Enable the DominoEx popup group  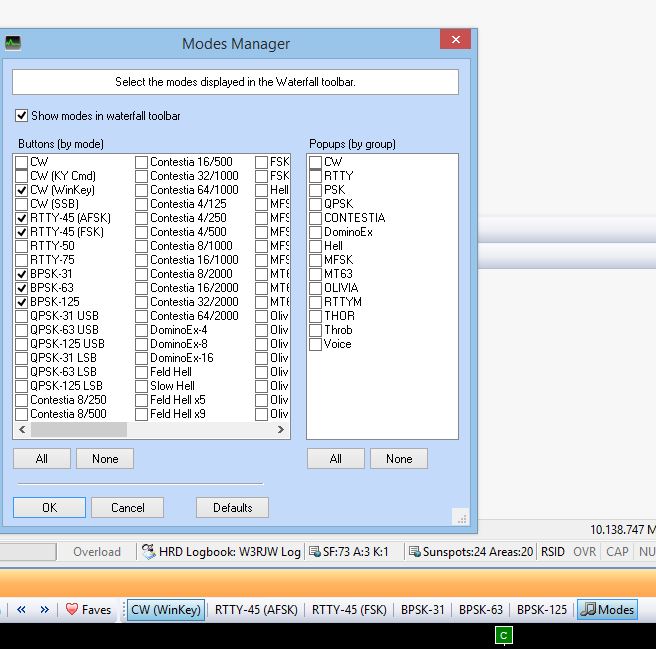coord(315,232)
